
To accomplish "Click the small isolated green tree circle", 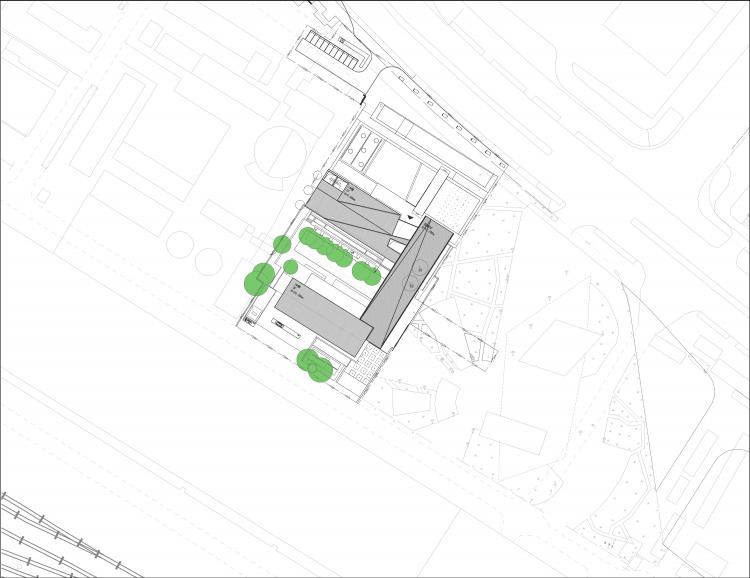I will [290, 266].
